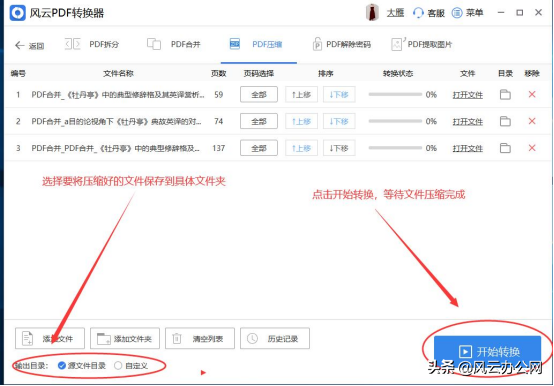Screen dimensions: 554x386
Task: Click 全部 page selection for file 3
Action: [259, 148]
